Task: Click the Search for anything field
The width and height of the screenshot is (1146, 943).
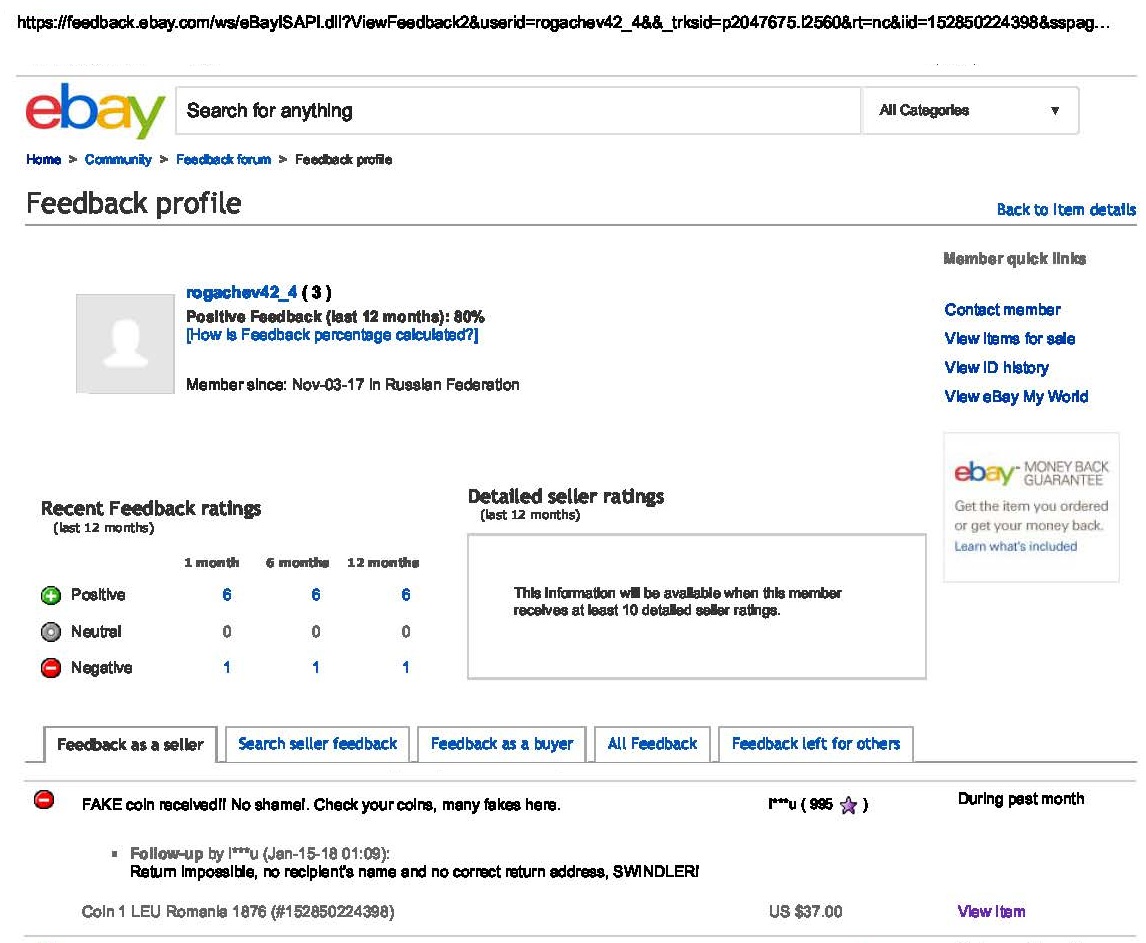Action: coord(517,111)
